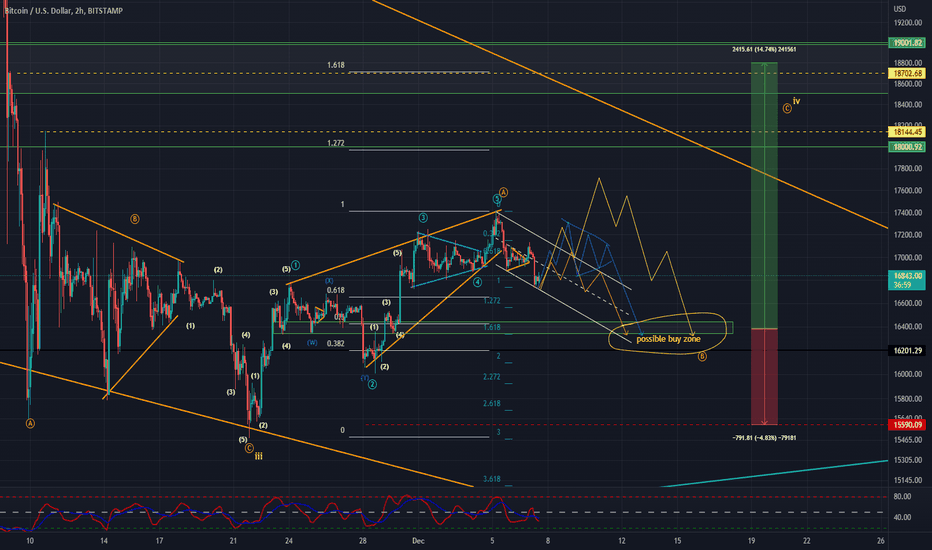Click date 26 on the time axis
The width and height of the screenshot is (932, 550).
click(880, 540)
